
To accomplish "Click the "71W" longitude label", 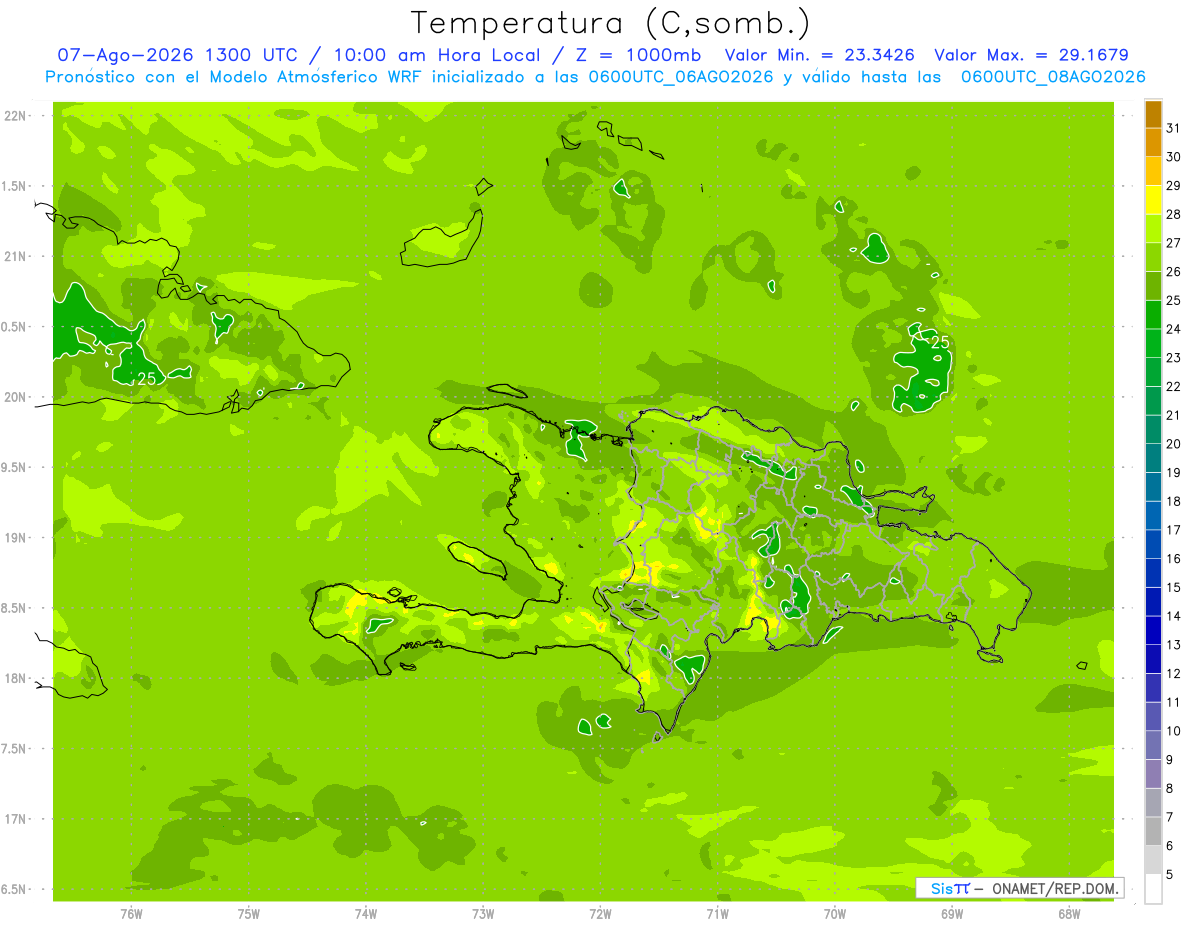I will click(717, 914).
